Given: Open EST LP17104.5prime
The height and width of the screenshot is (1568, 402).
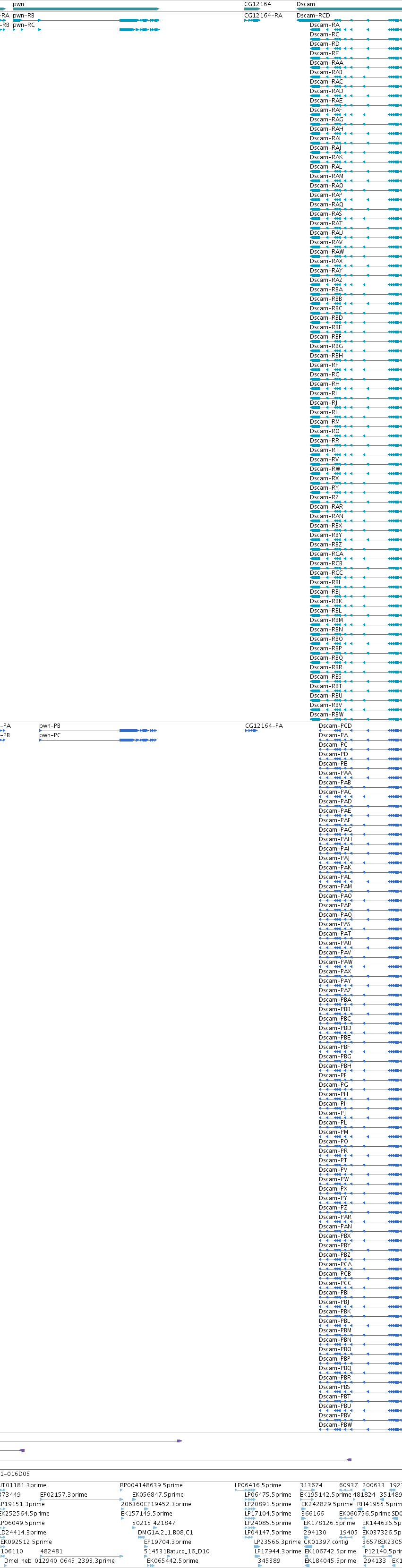Looking at the screenshot, I should coord(268,1514).
